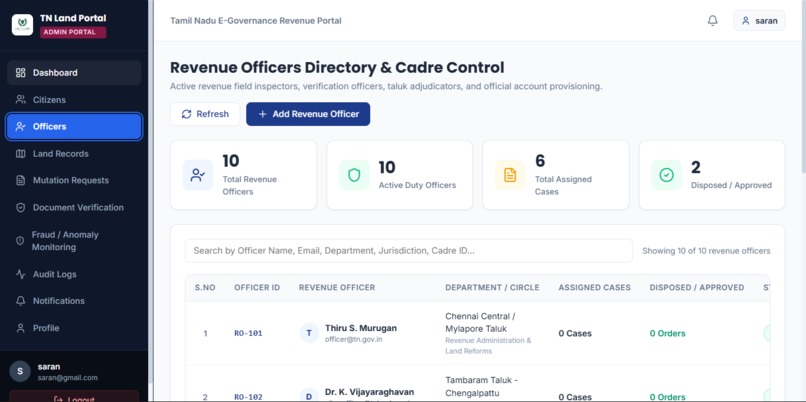Click the circular arrows icon on Refresh
The height and width of the screenshot is (402, 806).
[187, 114]
